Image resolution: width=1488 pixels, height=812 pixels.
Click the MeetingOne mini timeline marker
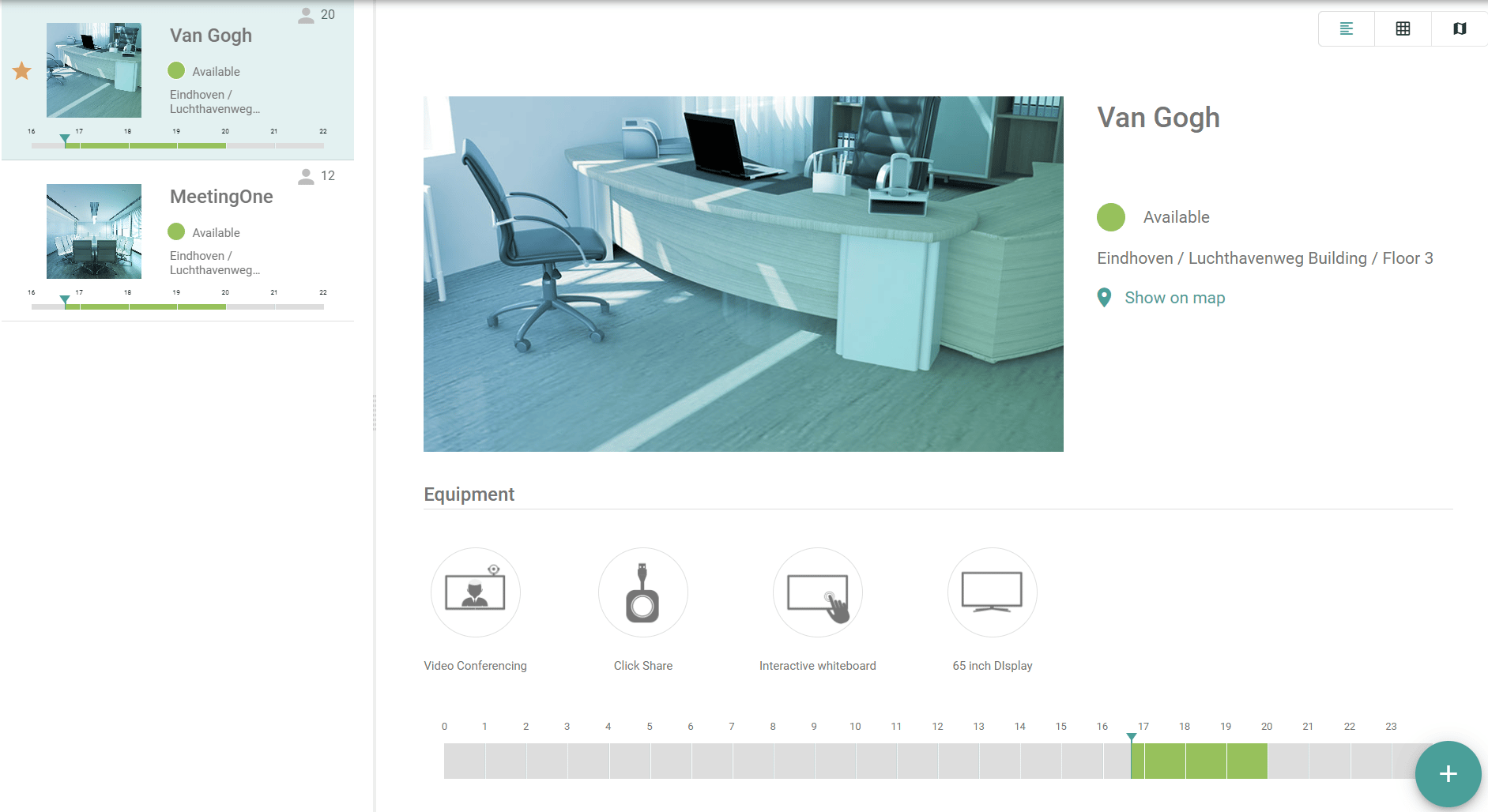65,301
